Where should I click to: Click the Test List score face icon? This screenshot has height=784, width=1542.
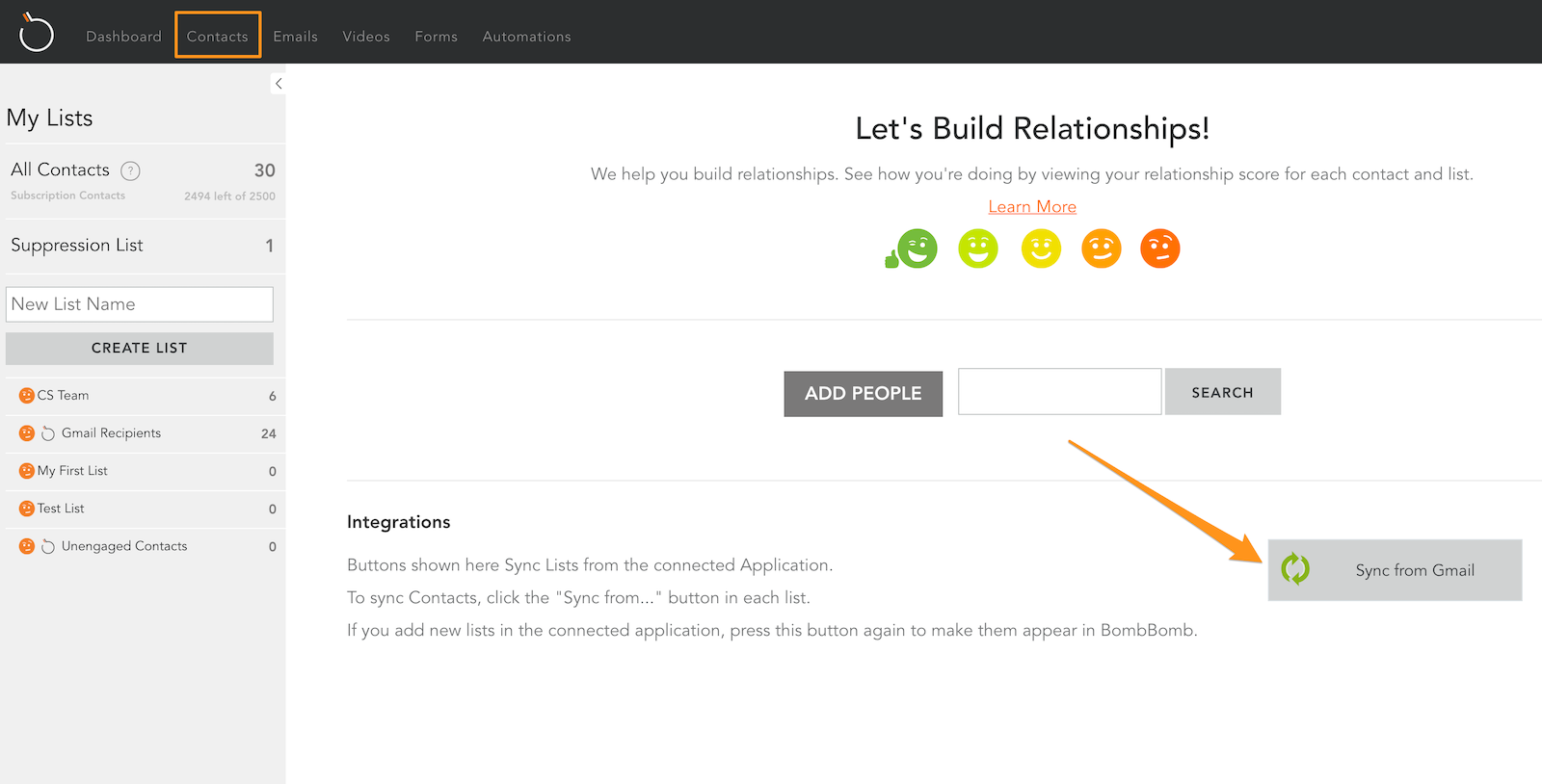point(27,509)
